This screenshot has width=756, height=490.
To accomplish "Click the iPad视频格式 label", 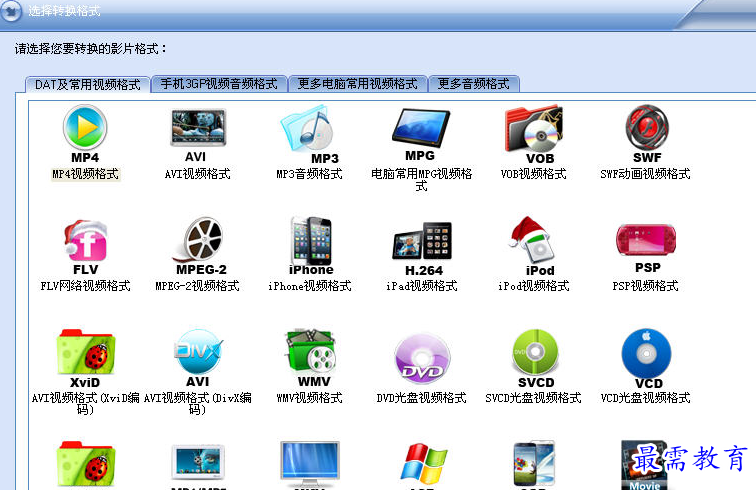I will (421, 286).
